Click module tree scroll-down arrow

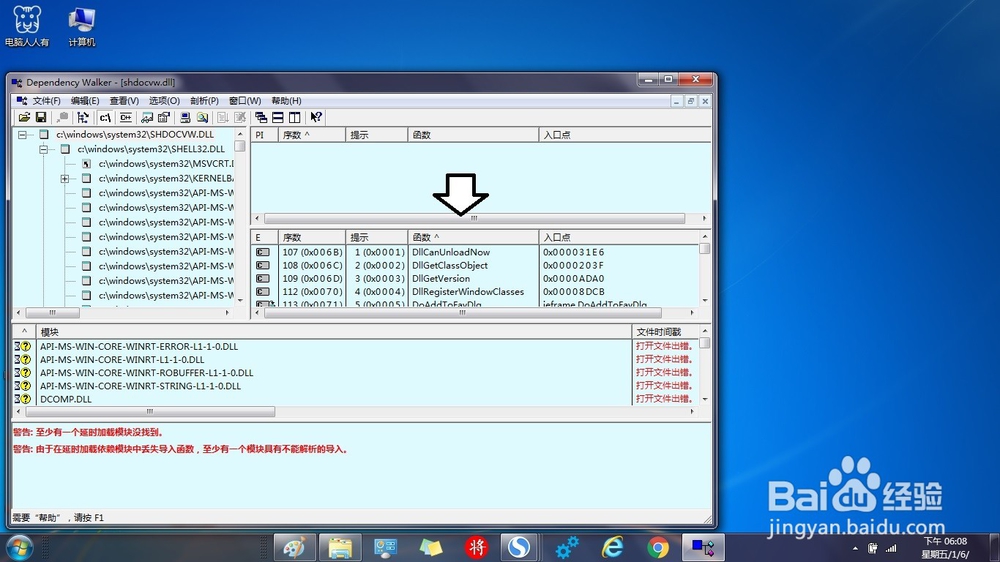coord(240,300)
